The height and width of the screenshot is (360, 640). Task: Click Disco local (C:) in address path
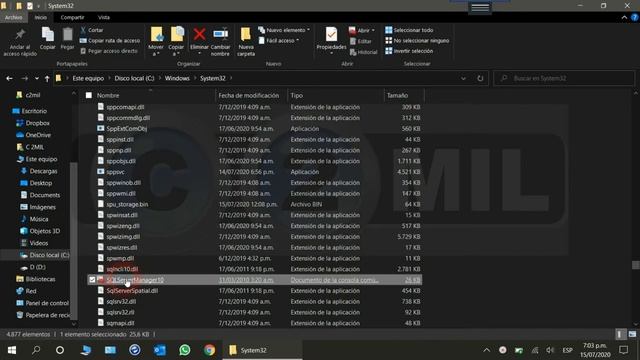click(x=134, y=78)
